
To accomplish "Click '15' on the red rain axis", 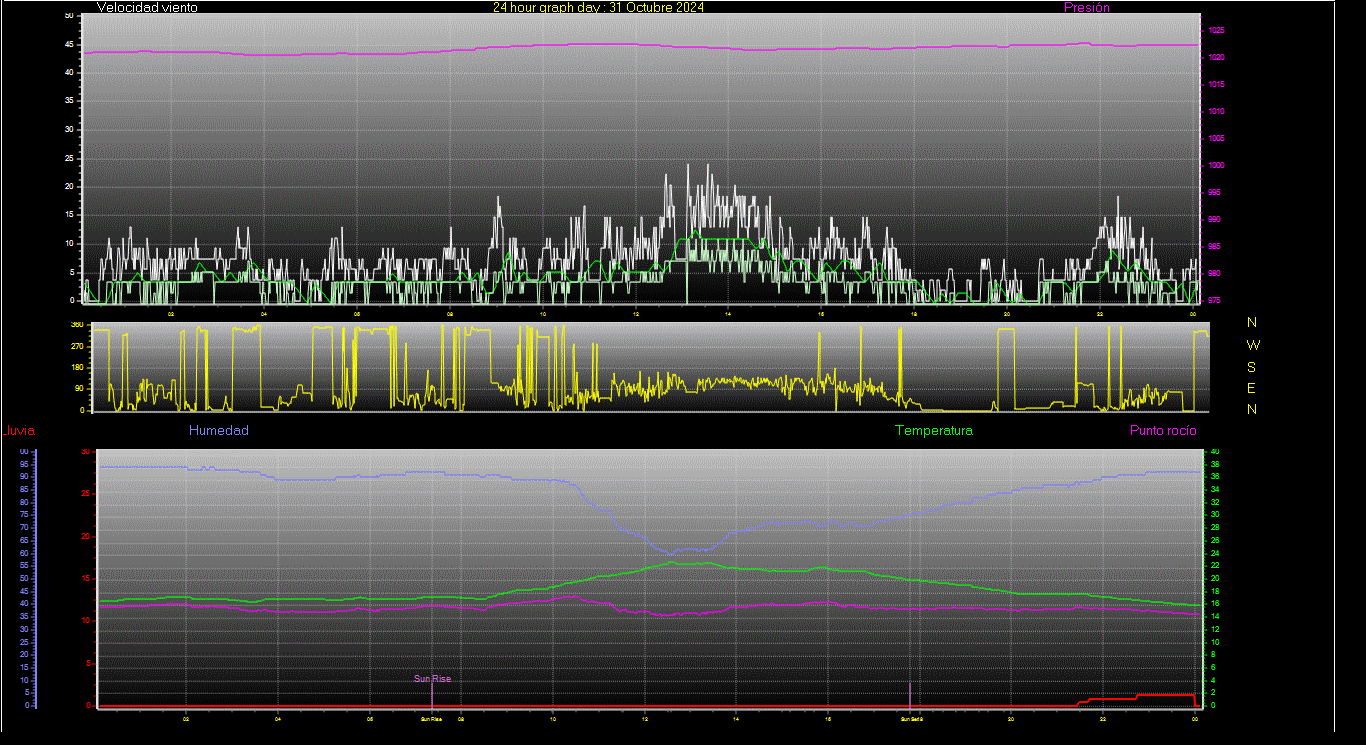I will pos(87,578).
